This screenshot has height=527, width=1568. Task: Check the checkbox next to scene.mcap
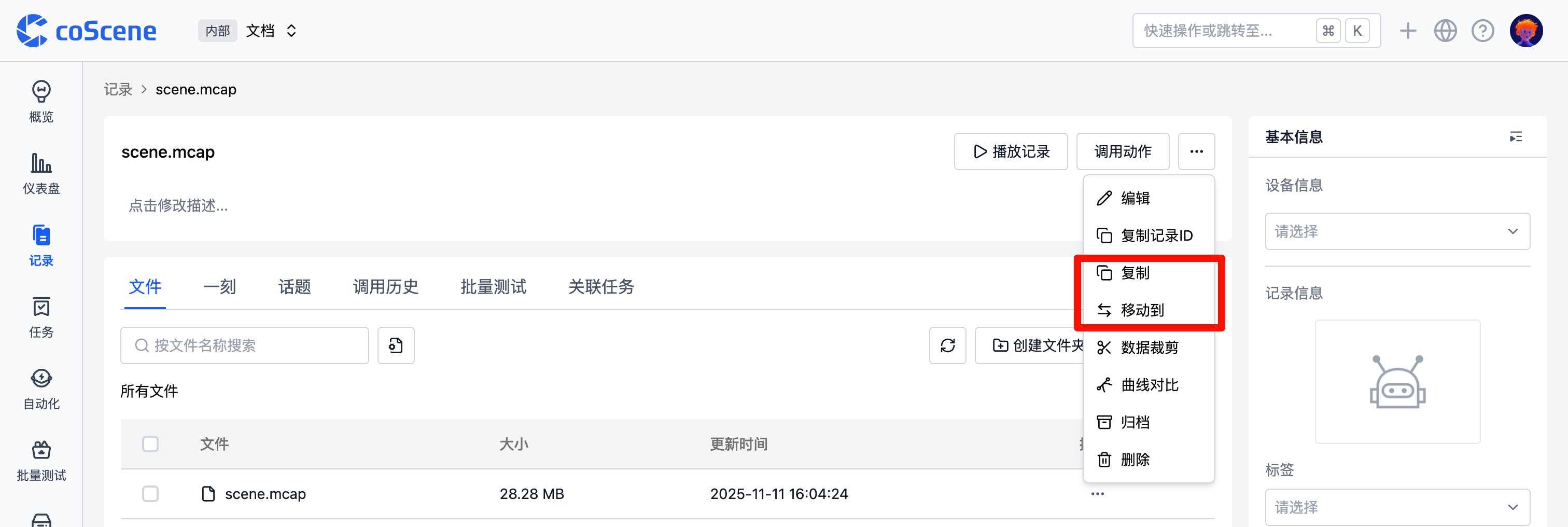(x=150, y=493)
